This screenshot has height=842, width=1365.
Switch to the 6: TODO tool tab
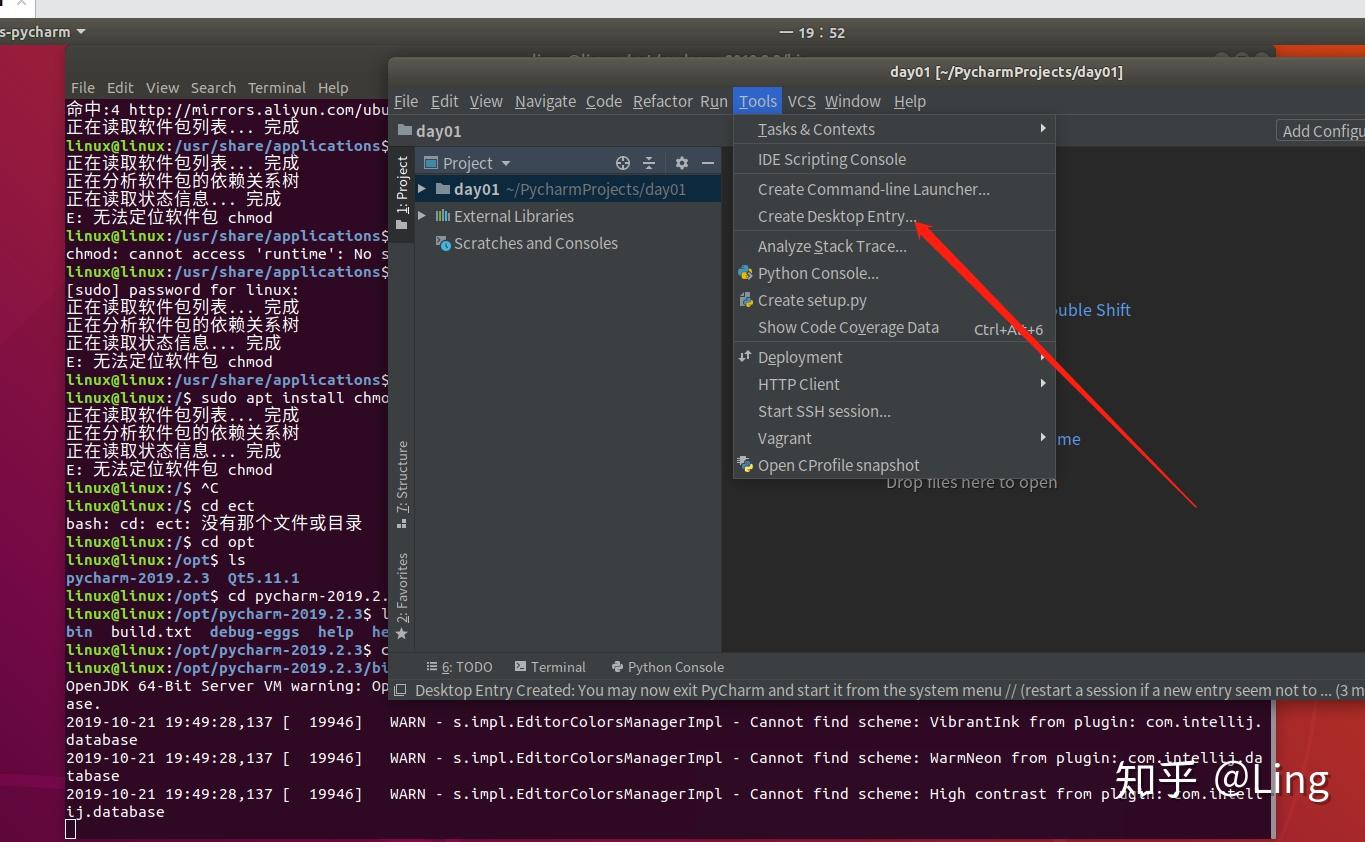coord(460,667)
